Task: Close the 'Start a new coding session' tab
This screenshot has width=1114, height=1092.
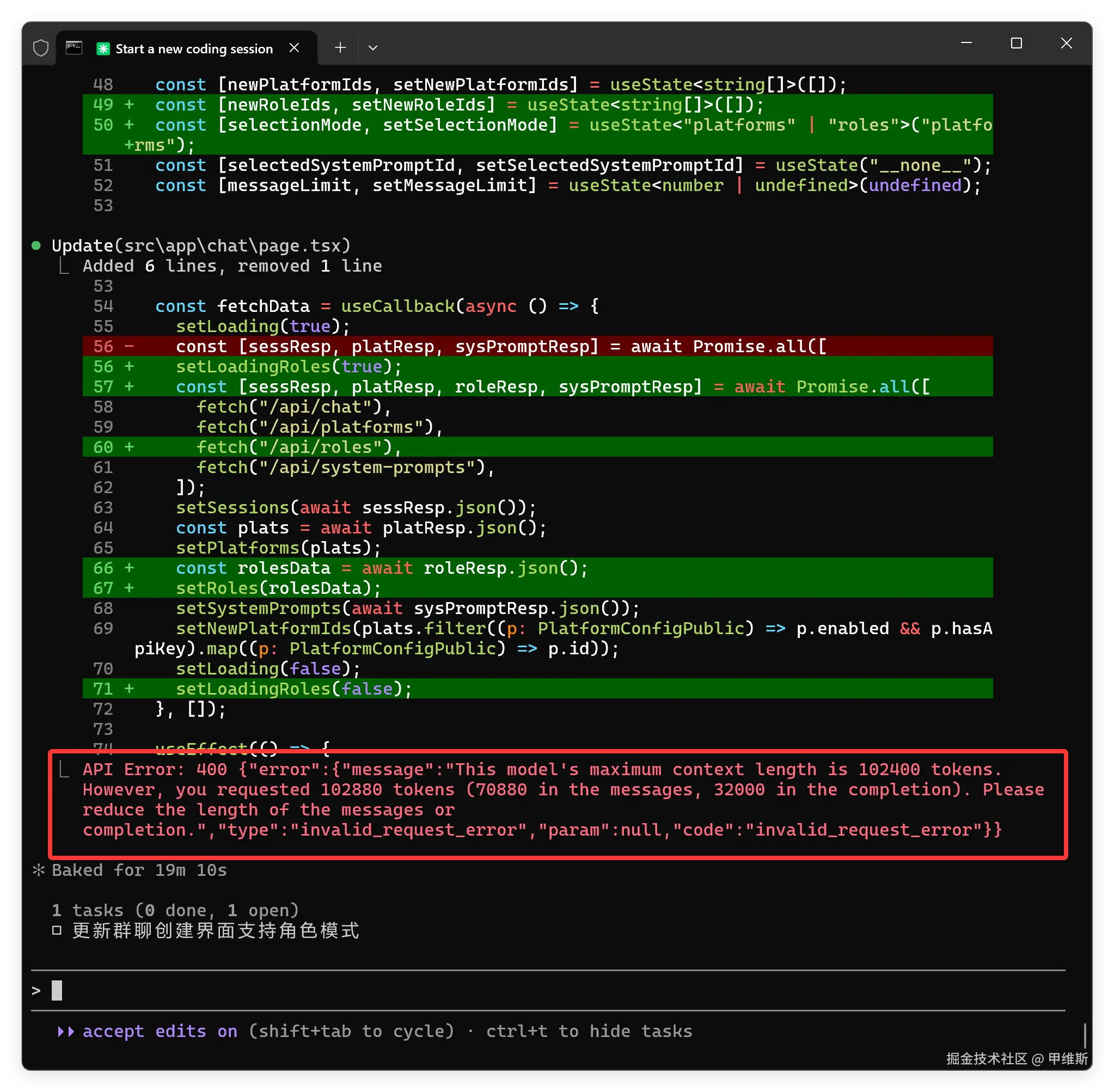Action: click(x=294, y=47)
